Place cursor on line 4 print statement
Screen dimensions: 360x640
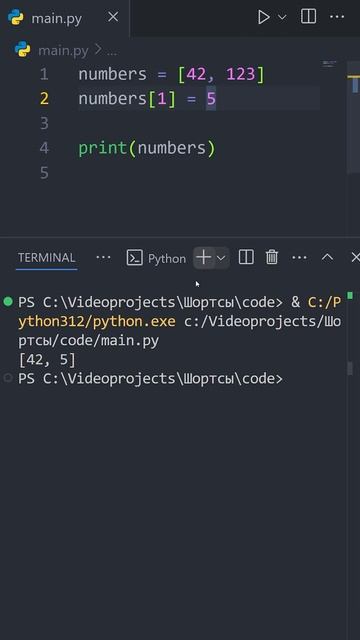[x=147, y=148]
